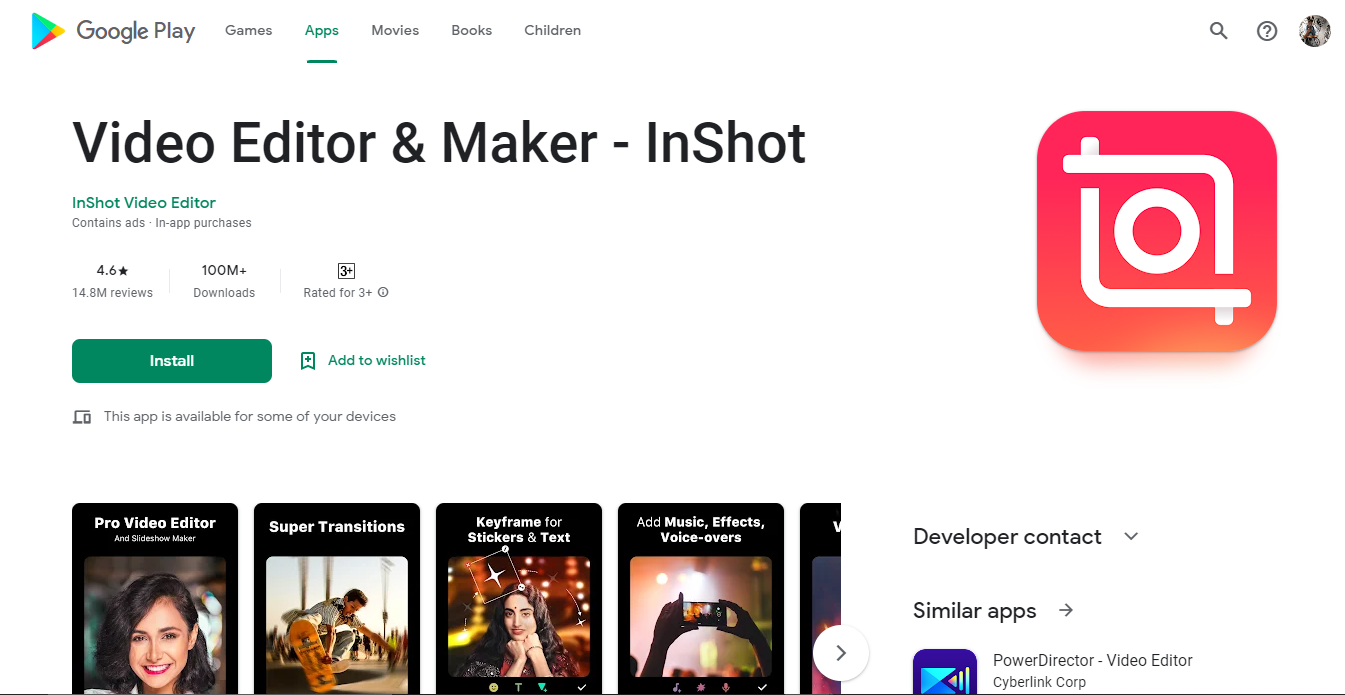Open the Super Transitions screenshot
This screenshot has height=695, width=1345.
337,599
